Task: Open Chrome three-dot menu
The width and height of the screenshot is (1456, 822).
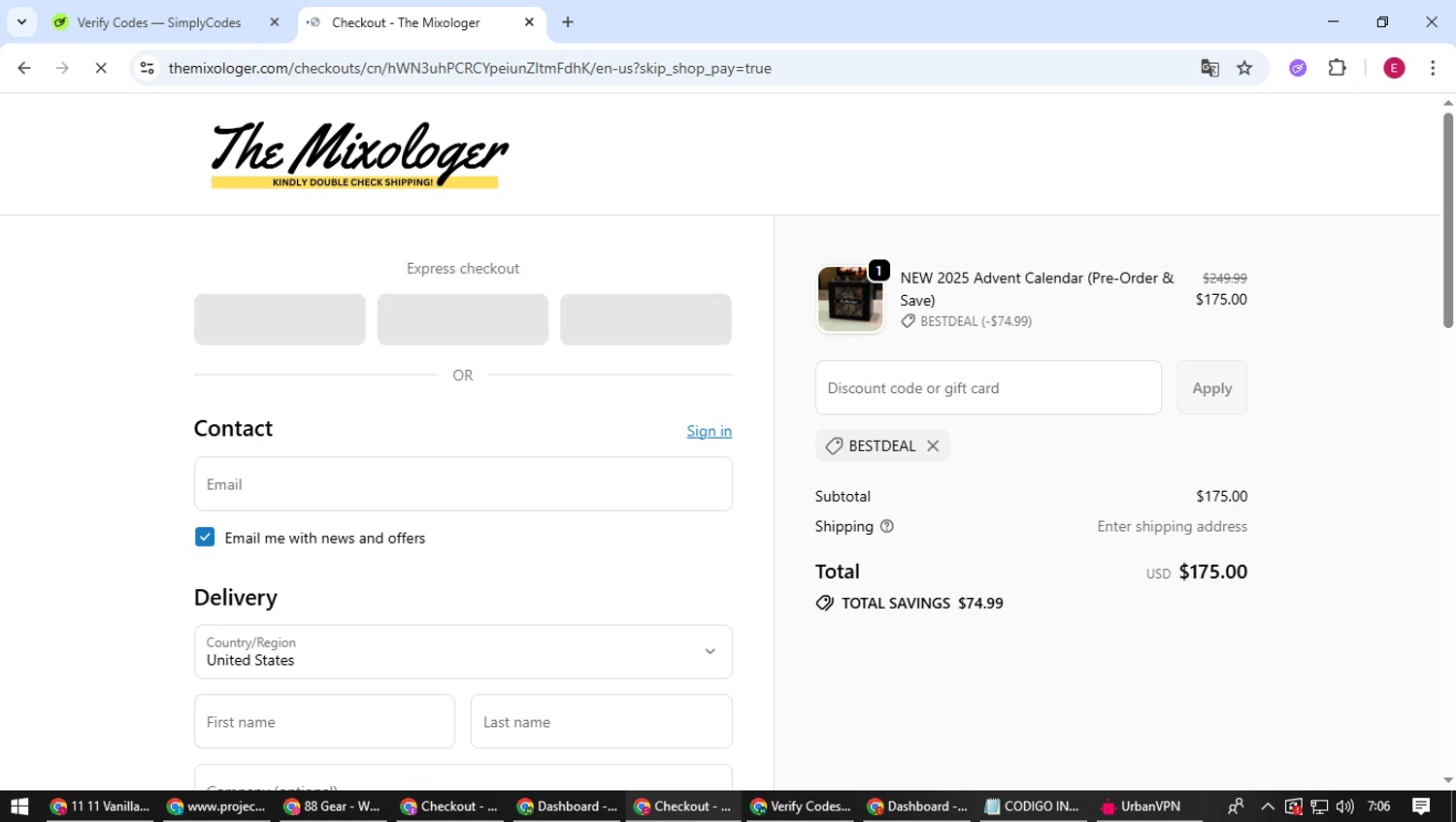Action: [x=1433, y=68]
